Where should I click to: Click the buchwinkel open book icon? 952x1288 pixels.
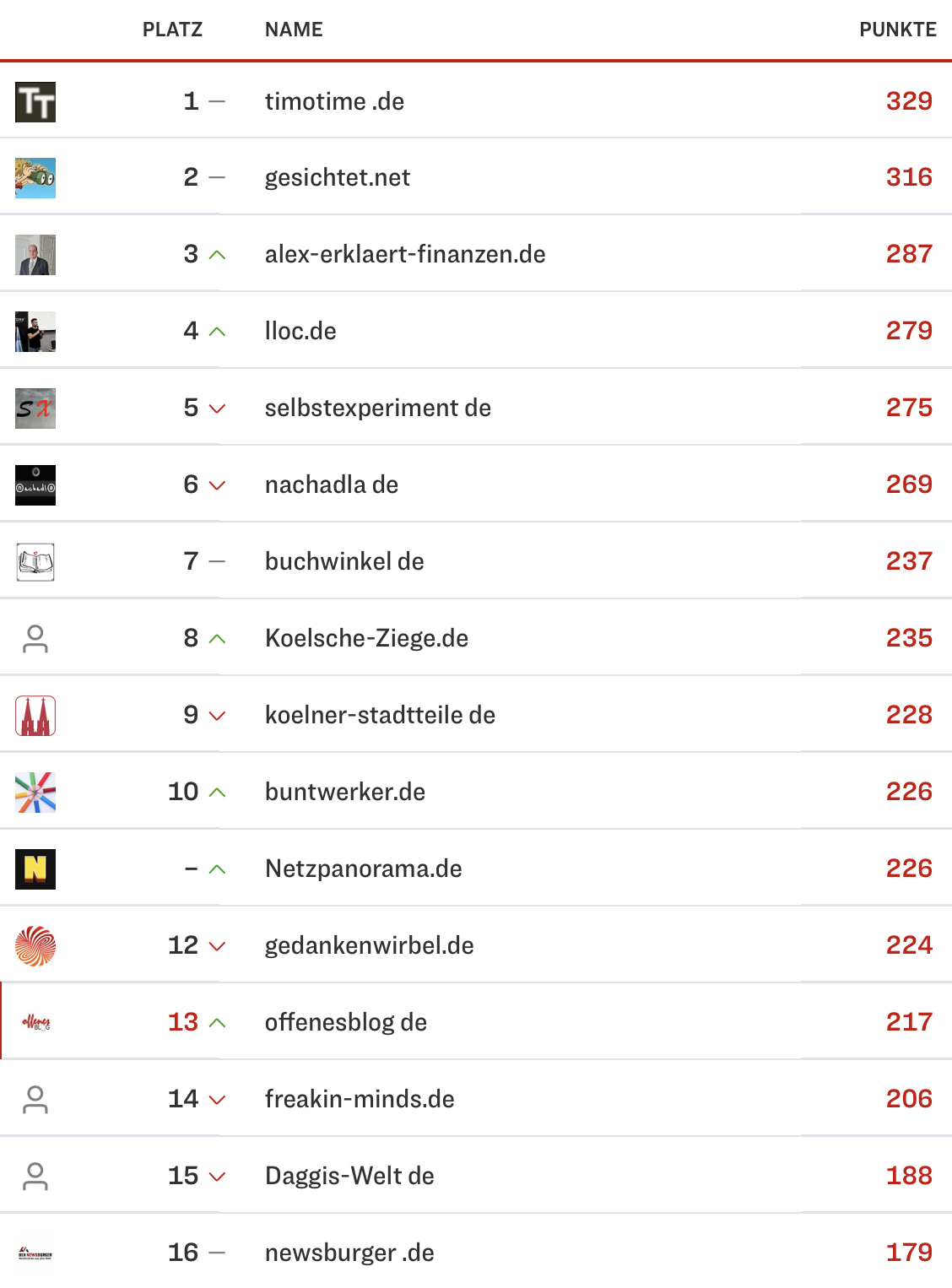[x=35, y=562]
